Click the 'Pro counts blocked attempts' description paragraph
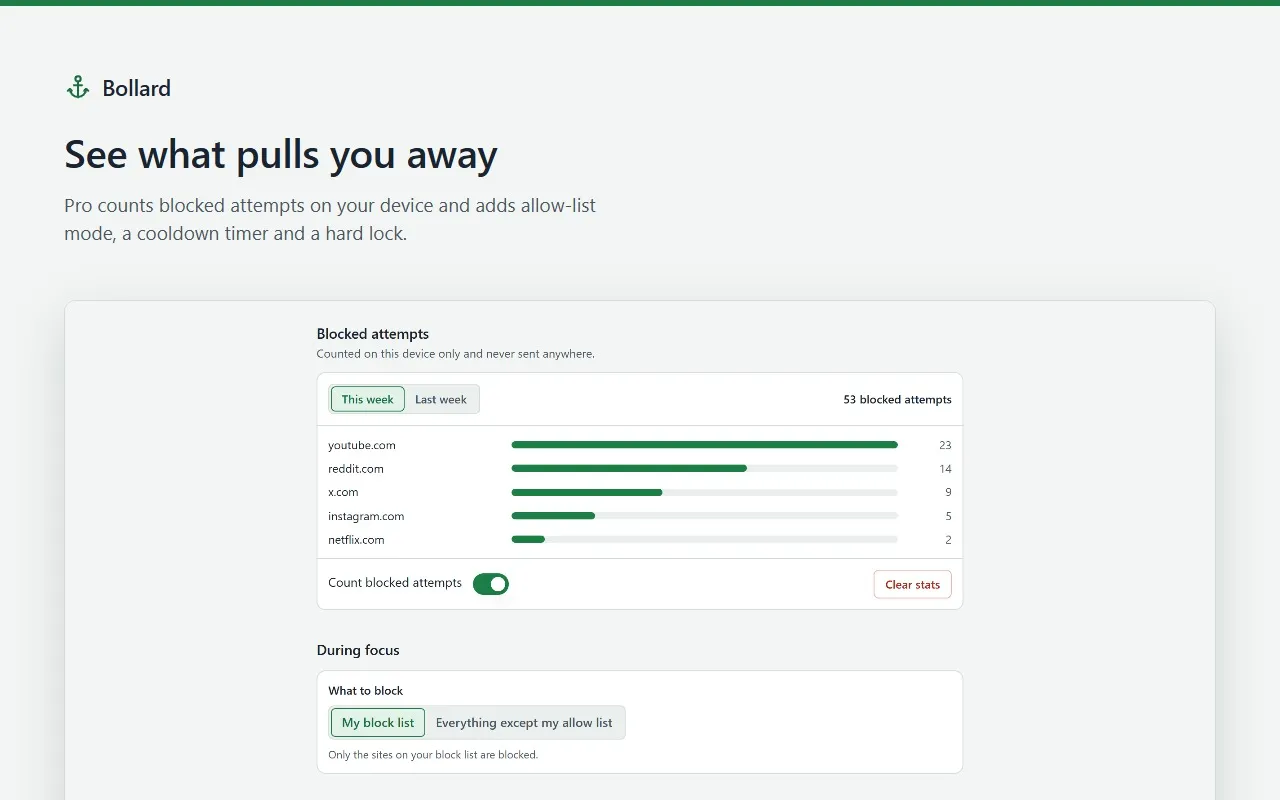 click(330, 220)
